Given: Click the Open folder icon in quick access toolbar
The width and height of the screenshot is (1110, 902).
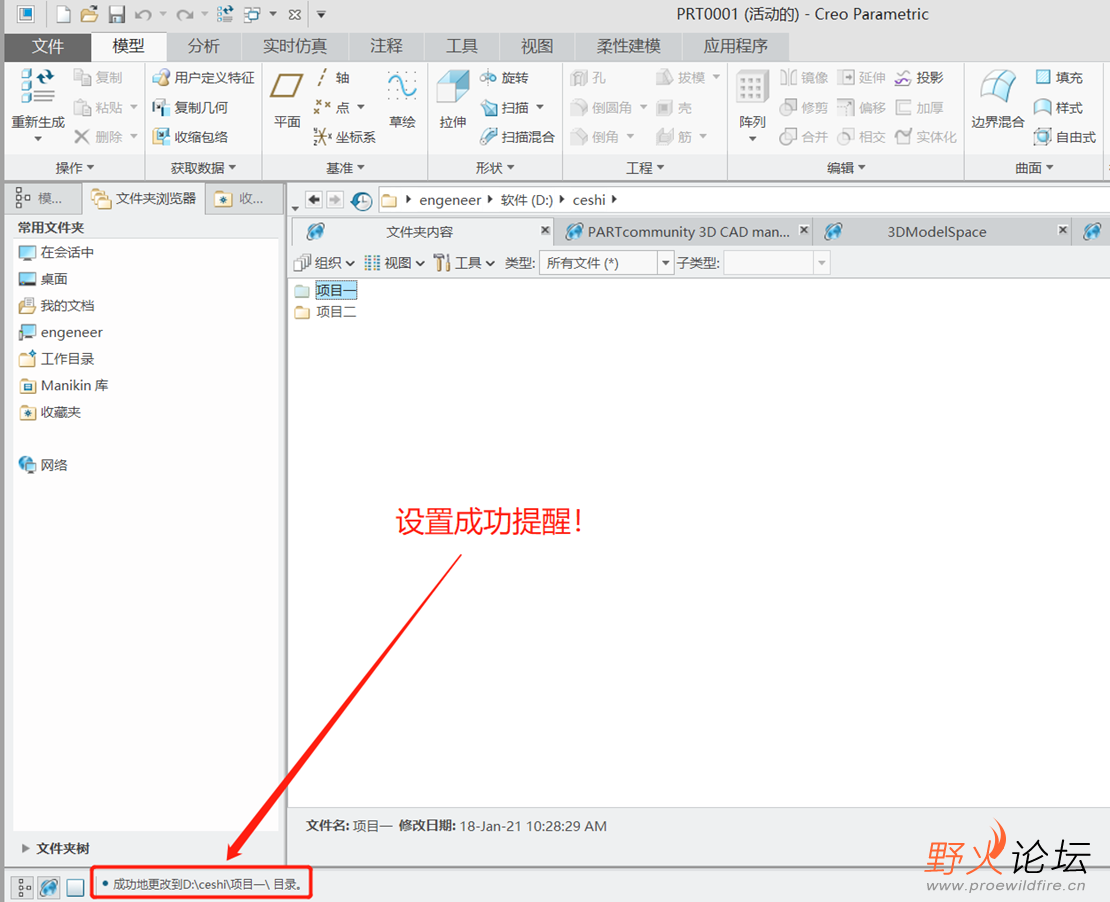Looking at the screenshot, I should (x=90, y=14).
